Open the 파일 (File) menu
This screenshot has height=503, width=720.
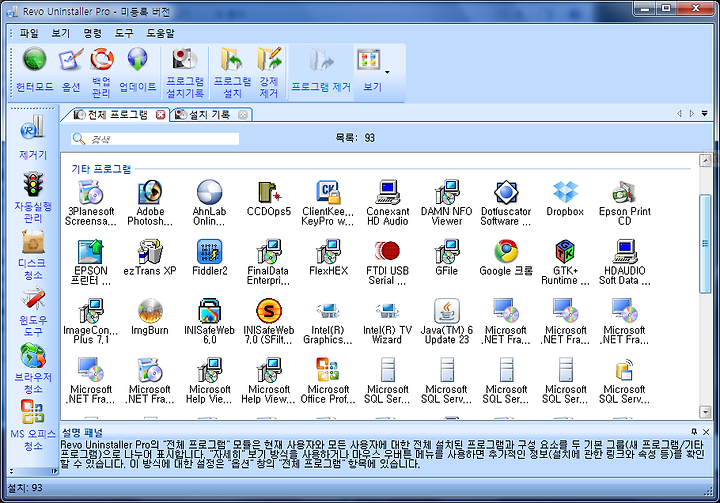coord(29,33)
